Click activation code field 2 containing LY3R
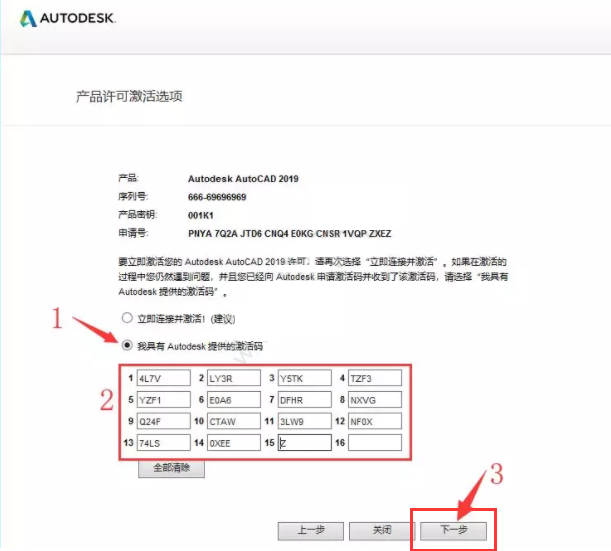 [234, 378]
